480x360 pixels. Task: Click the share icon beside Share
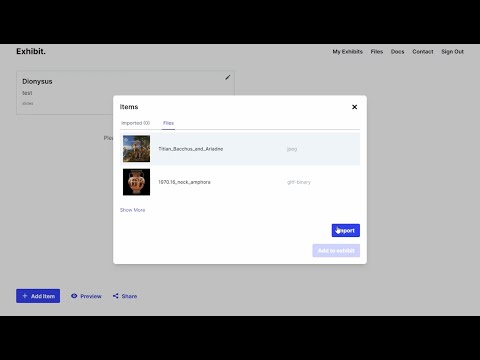[x=115, y=296]
